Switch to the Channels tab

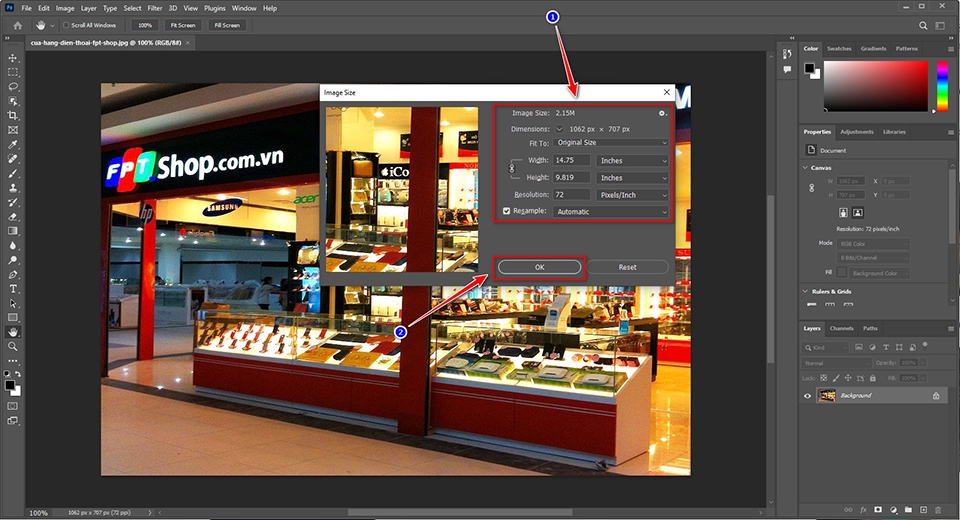point(841,328)
